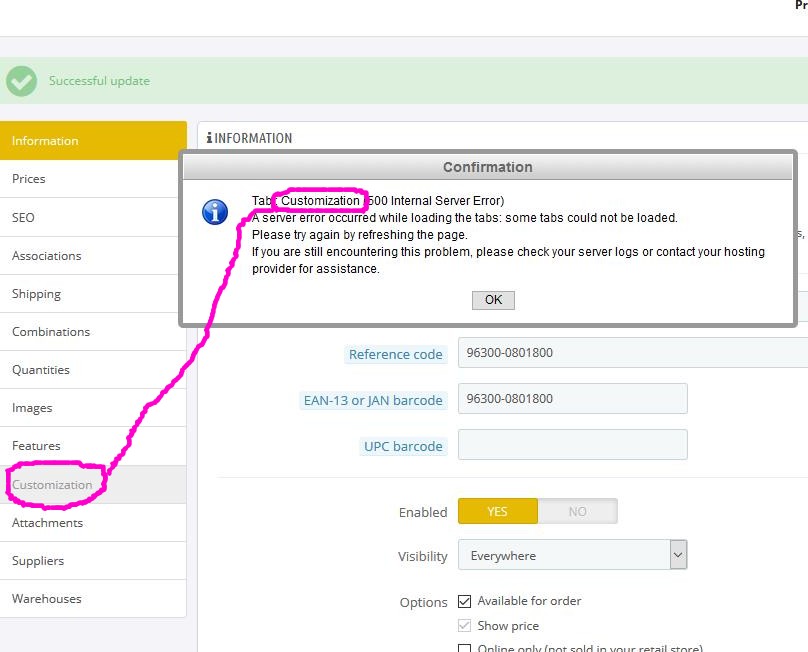808x652 pixels.
Task: Toggle the Show price checkbox
Action: click(x=464, y=626)
